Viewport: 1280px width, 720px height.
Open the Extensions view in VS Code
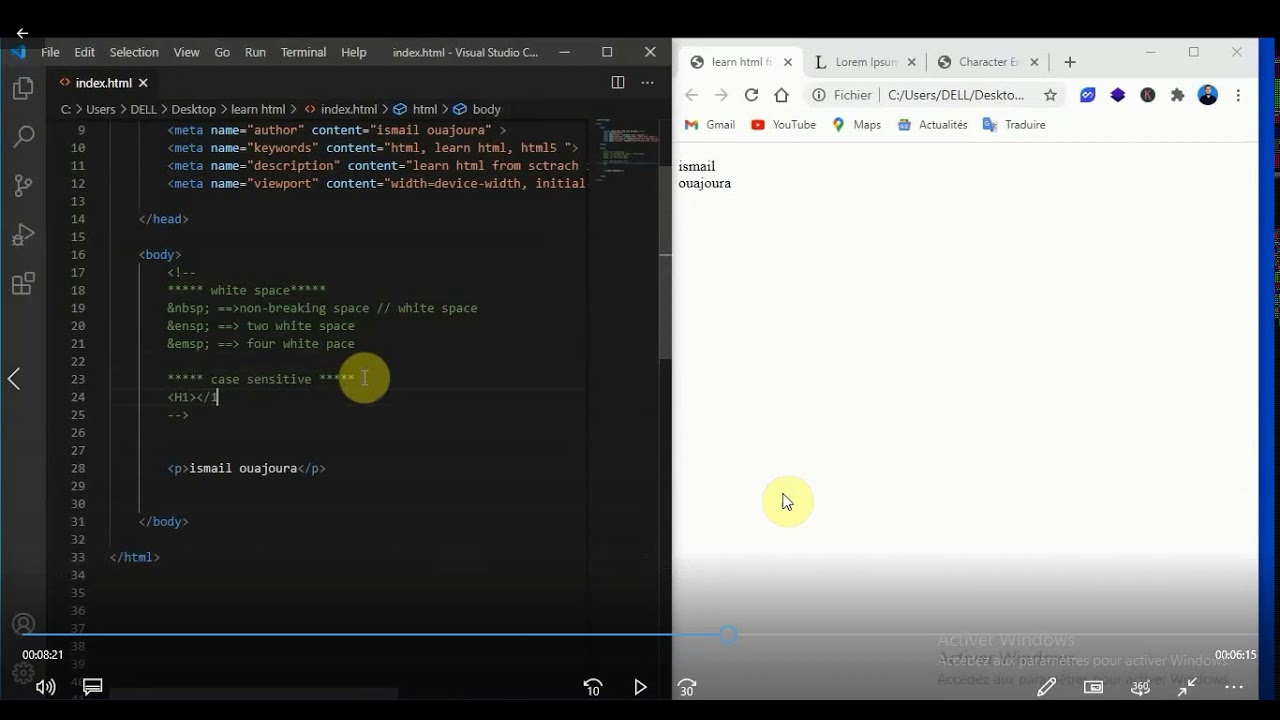[23, 284]
